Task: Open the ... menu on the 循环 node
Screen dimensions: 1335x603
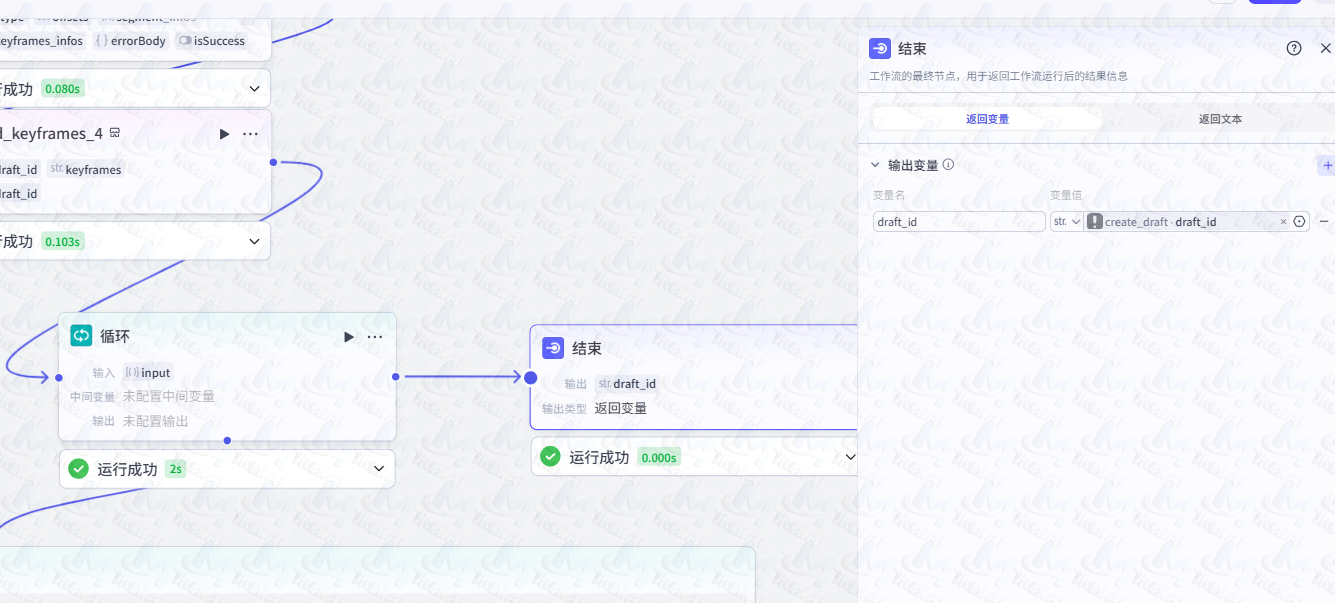Action: click(x=374, y=336)
